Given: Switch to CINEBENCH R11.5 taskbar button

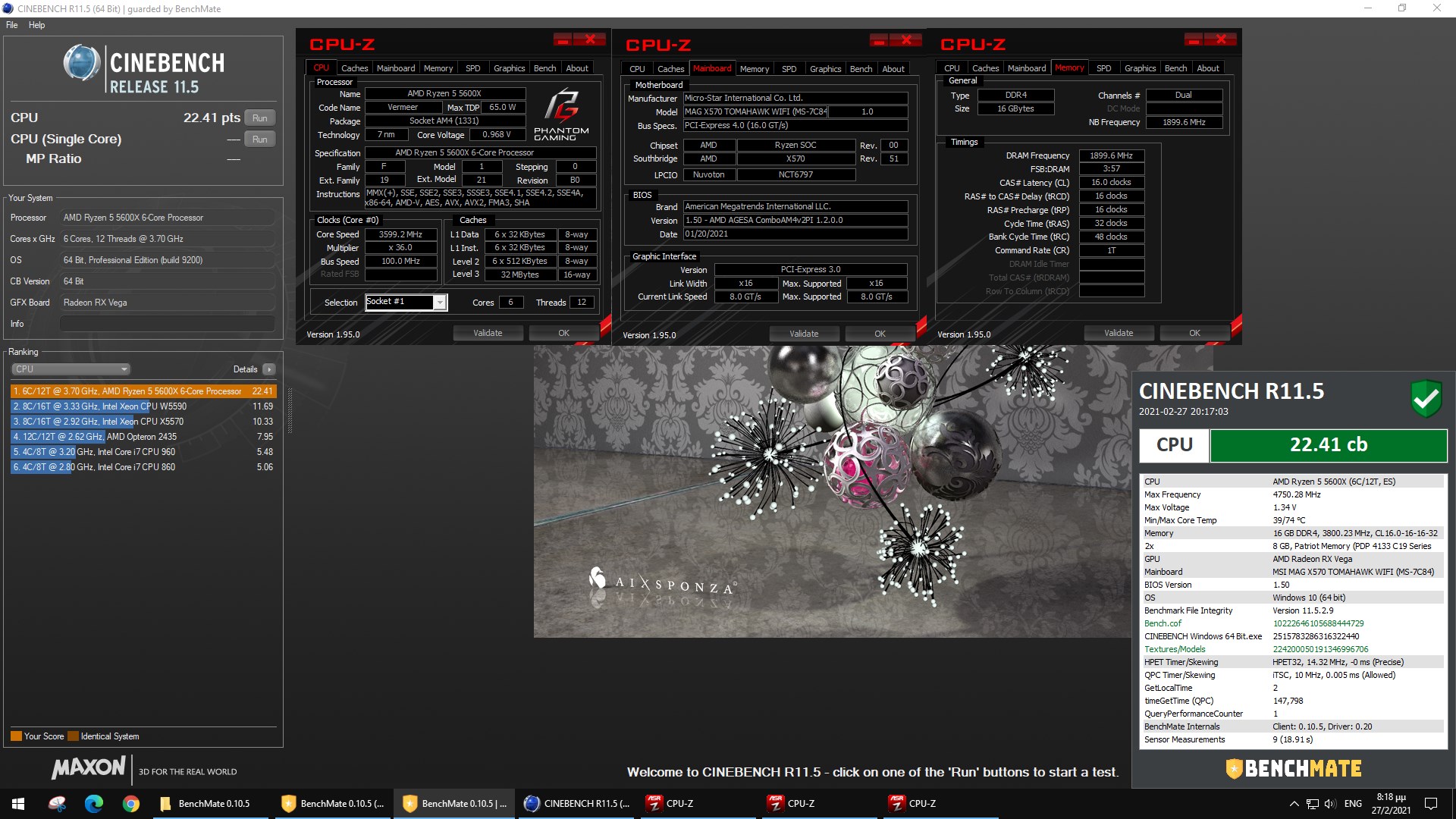Looking at the screenshot, I should tap(577, 804).
